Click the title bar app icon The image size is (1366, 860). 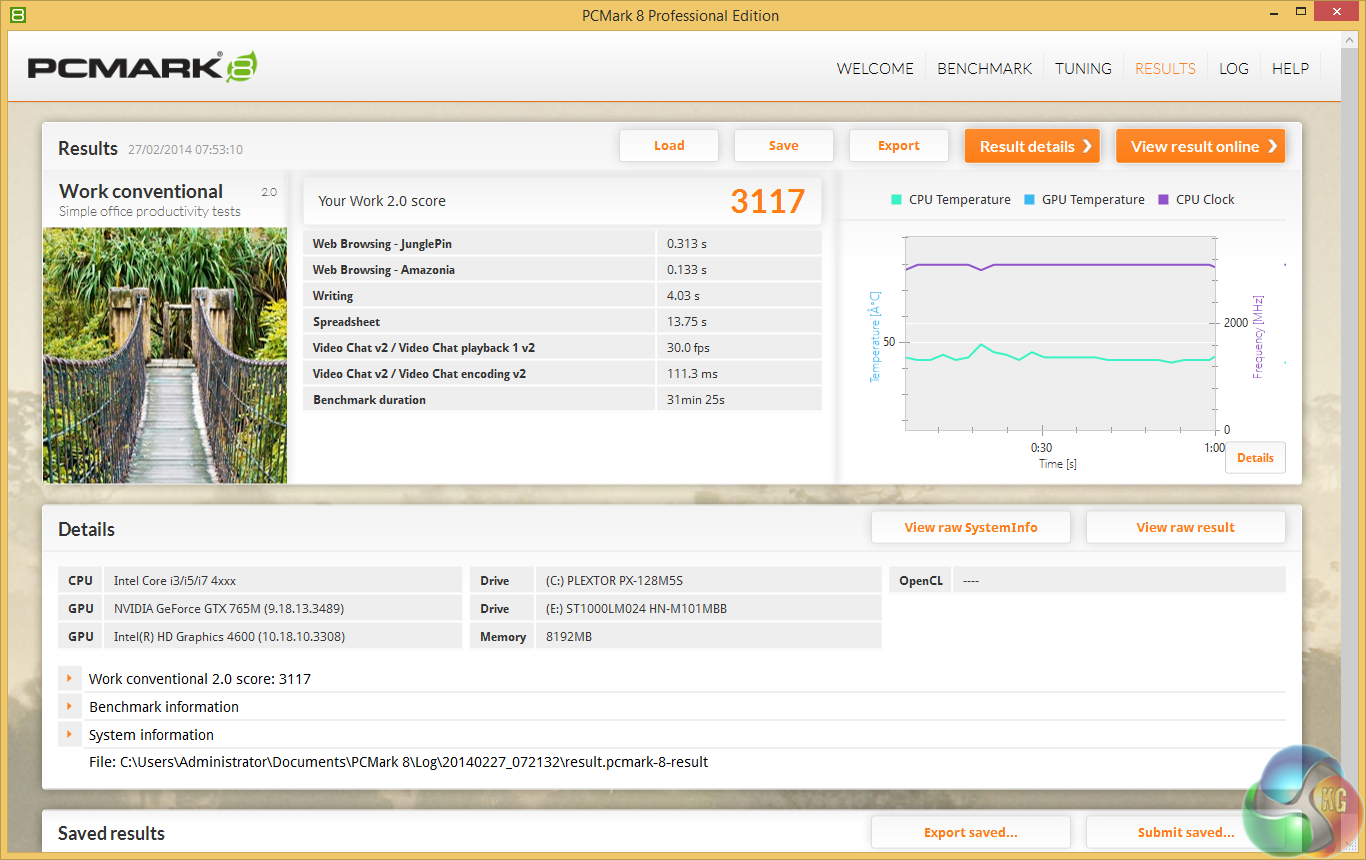17,15
